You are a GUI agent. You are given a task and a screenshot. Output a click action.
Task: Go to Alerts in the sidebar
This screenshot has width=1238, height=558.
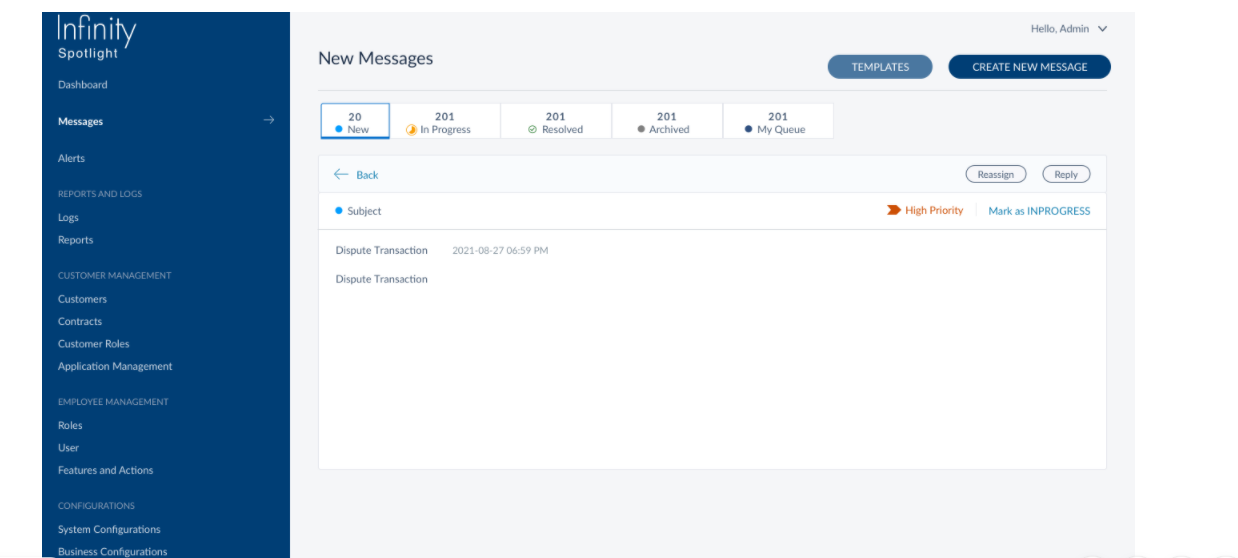point(71,158)
